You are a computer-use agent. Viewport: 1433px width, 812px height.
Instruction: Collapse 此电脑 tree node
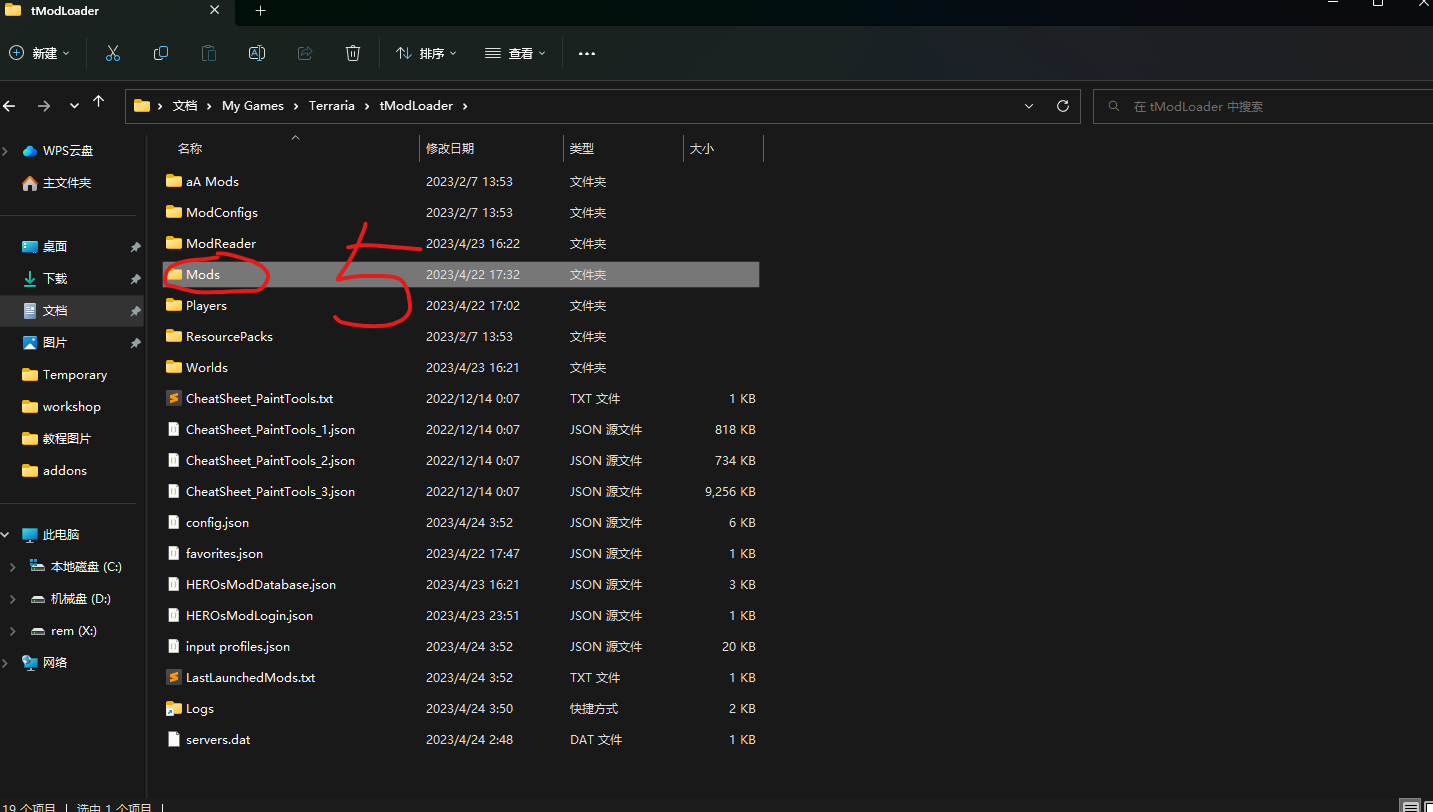click(6, 535)
